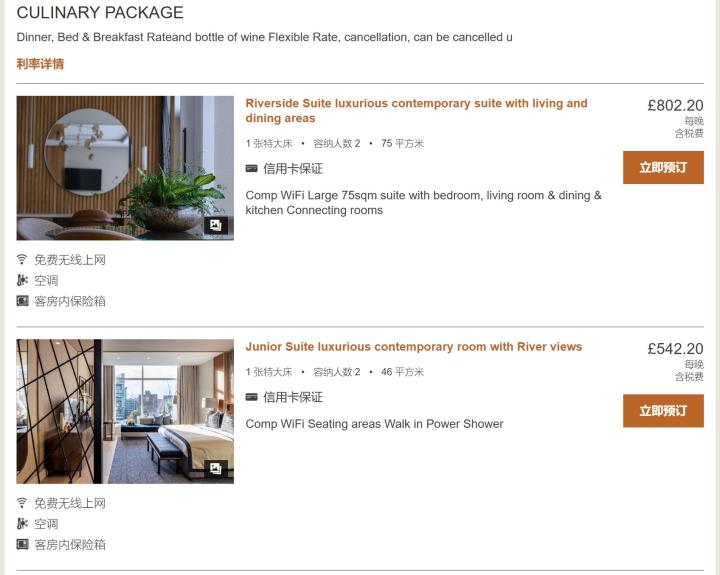Click the Junior Suite air conditioning icon
720x575 pixels.
pyautogui.click(x=22, y=524)
